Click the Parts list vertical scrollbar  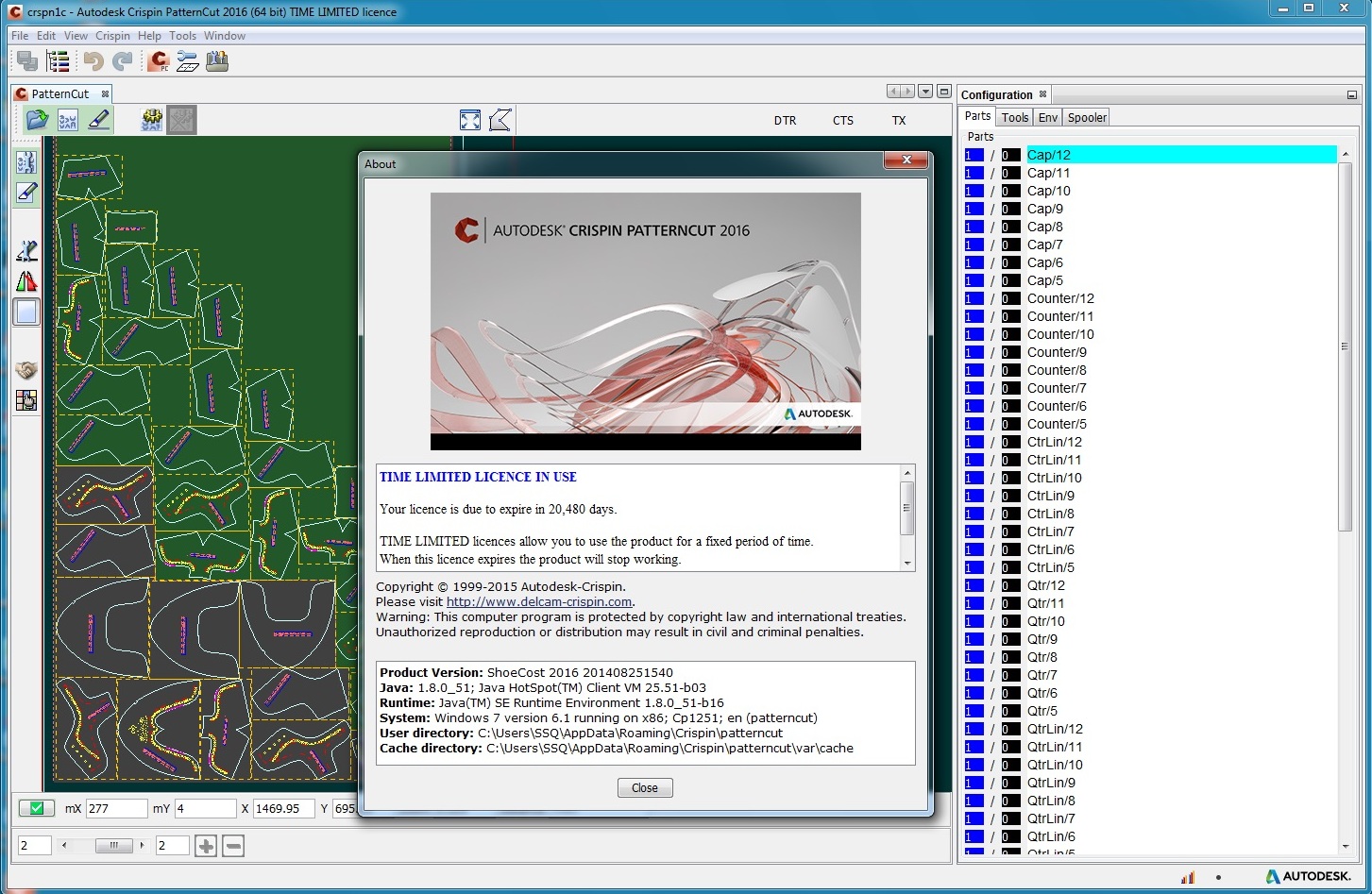[x=1345, y=346]
